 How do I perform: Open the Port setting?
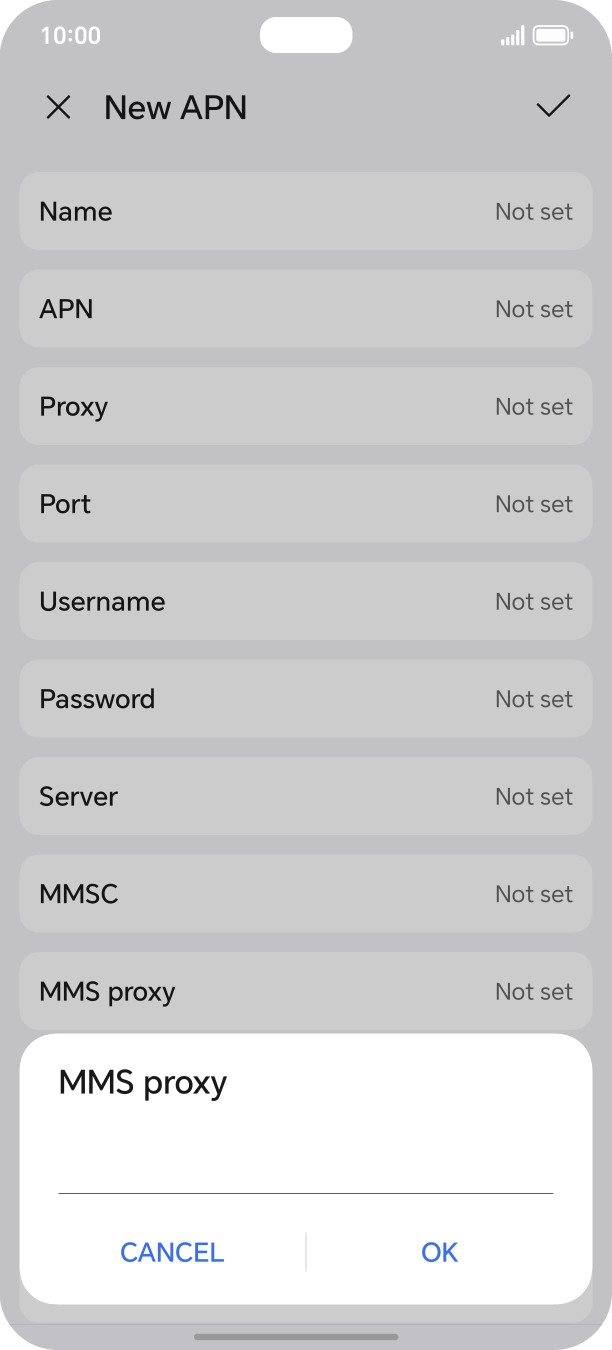[x=305, y=504]
